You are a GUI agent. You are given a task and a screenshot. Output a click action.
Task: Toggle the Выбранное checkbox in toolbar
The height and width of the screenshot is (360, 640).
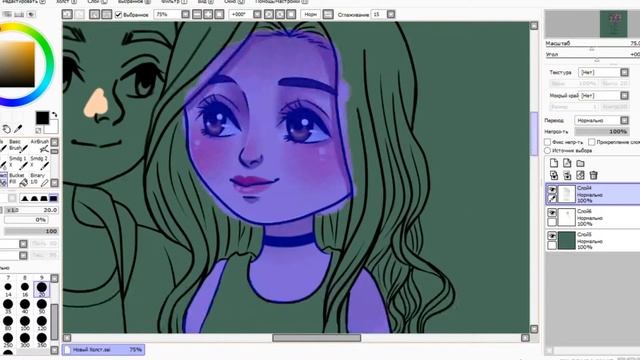click(118, 15)
